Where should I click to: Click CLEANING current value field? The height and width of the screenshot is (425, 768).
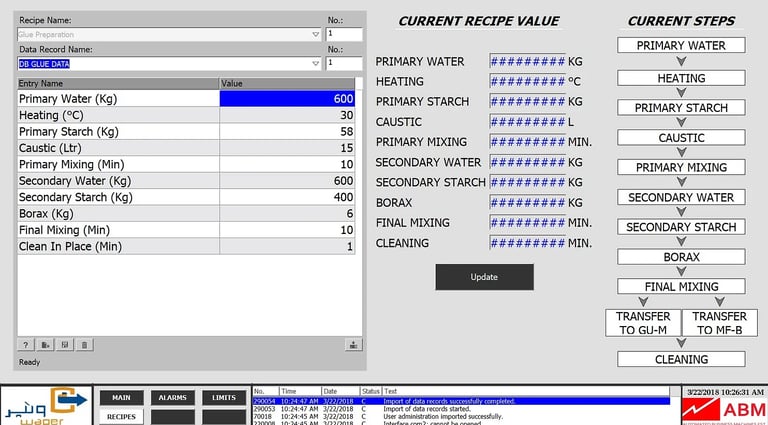click(x=528, y=243)
